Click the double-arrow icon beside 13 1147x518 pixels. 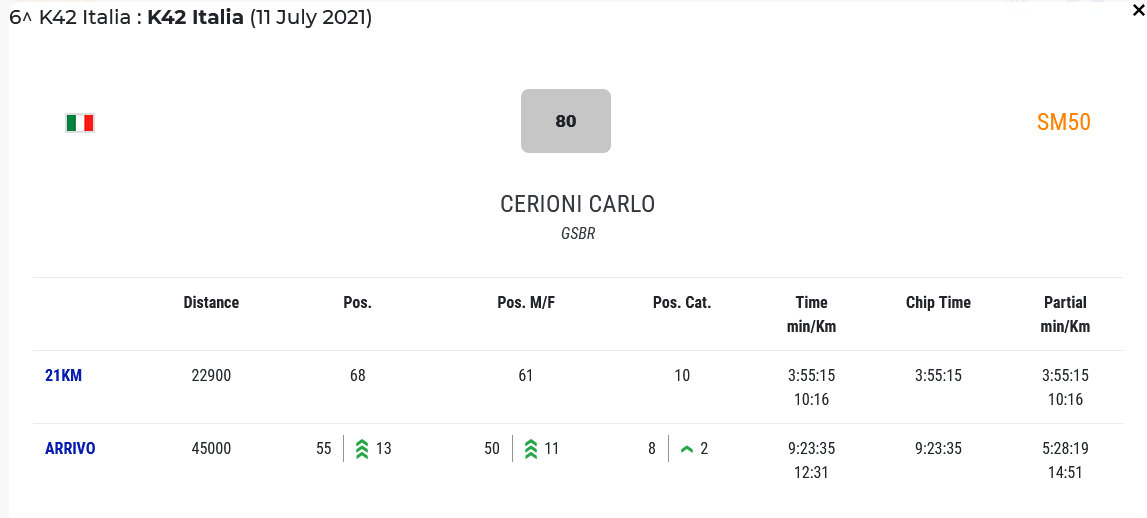(x=362, y=449)
